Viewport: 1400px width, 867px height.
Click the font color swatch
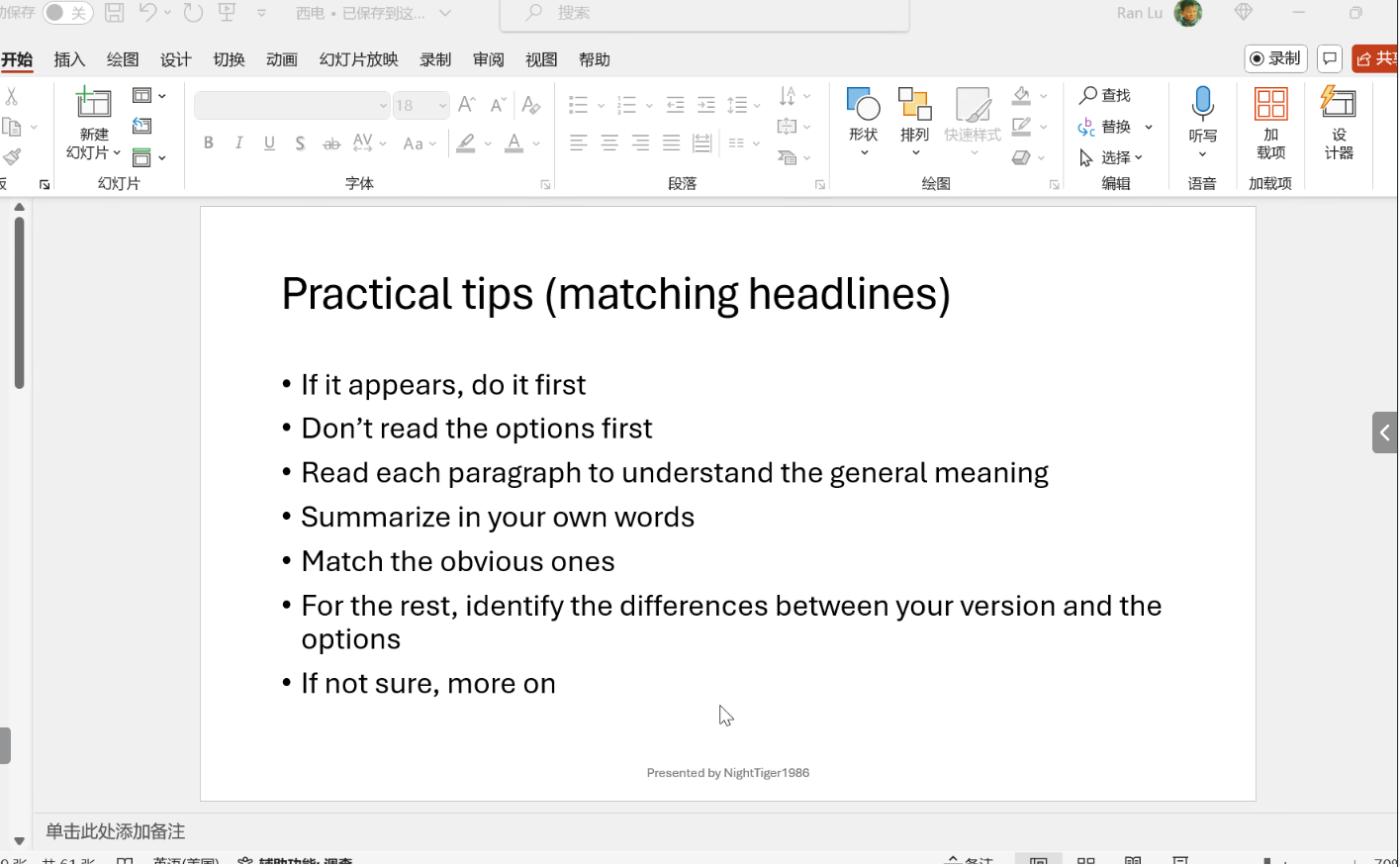click(513, 144)
